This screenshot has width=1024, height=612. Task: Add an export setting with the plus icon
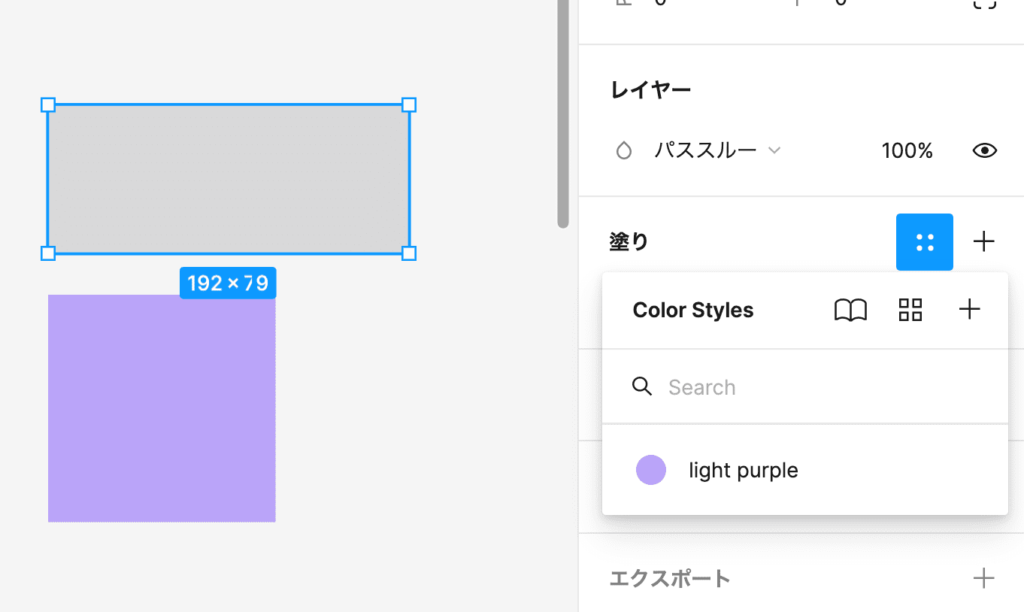click(984, 578)
